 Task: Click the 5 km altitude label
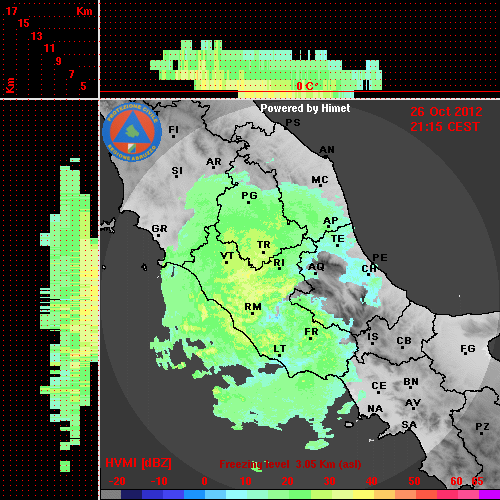tap(83, 86)
